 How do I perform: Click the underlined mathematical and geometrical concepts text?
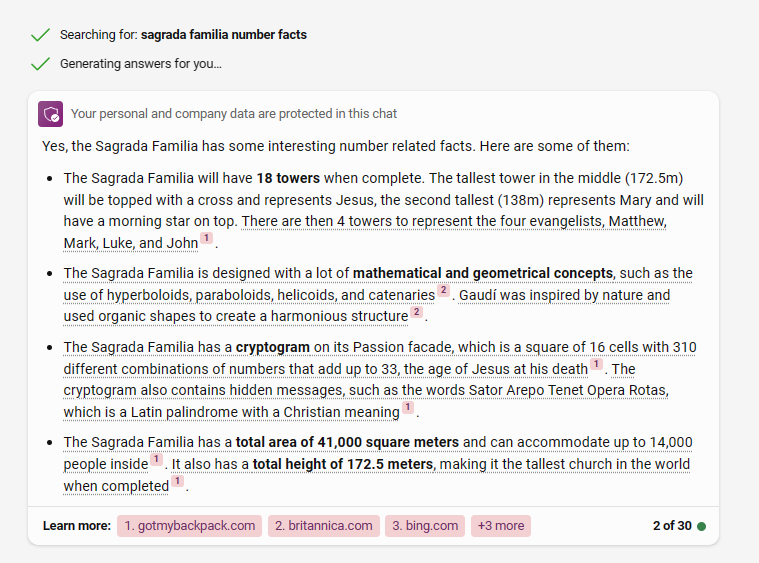pyautogui.click(x=483, y=273)
